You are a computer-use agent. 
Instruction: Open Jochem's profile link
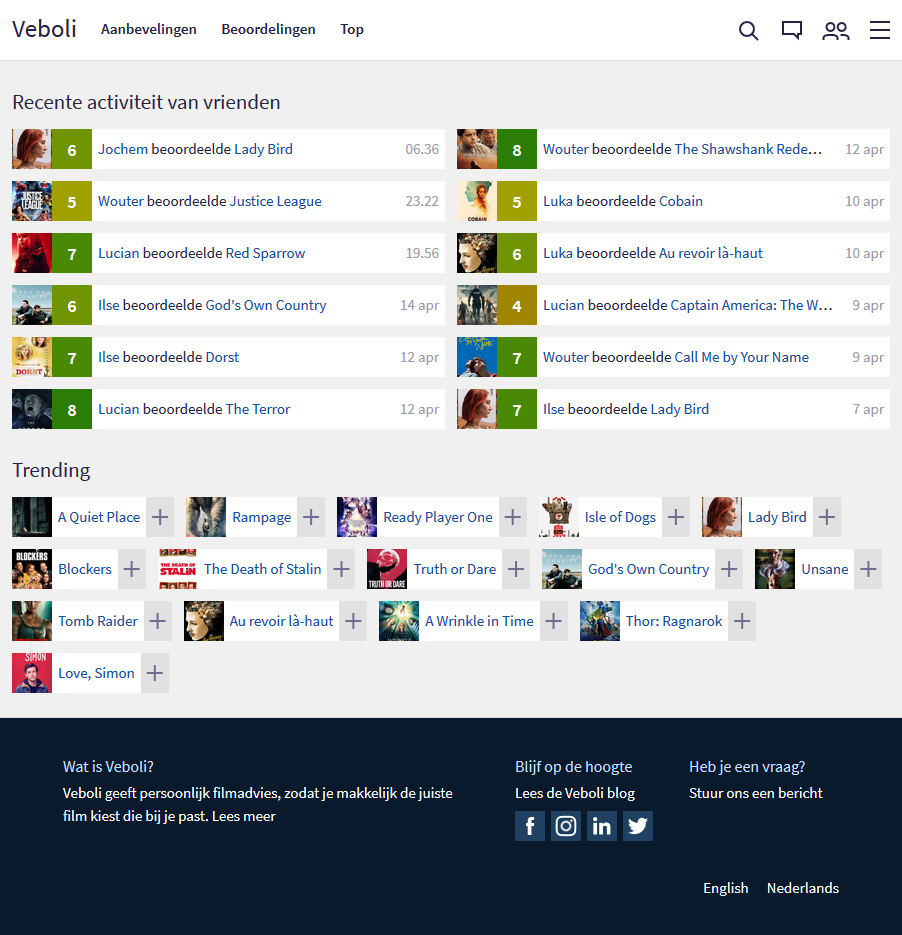point(123,149)
